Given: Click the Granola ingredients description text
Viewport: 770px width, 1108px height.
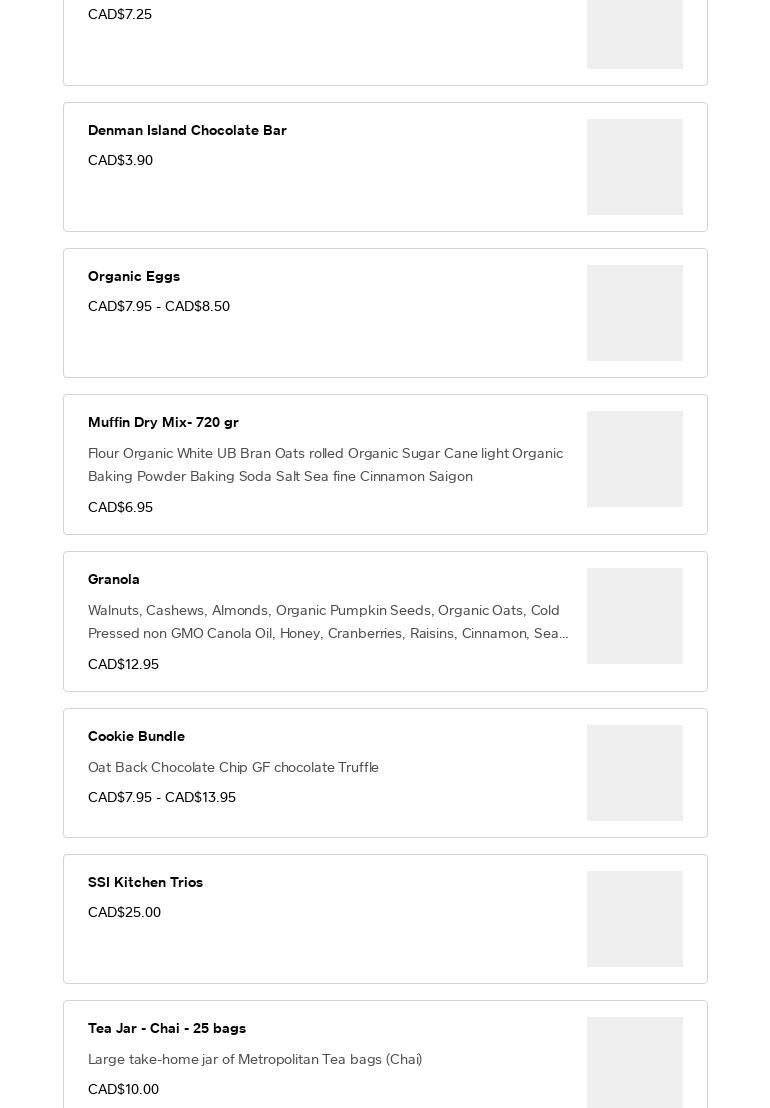Looking at the screenshot, I should [x=328, y=622].
